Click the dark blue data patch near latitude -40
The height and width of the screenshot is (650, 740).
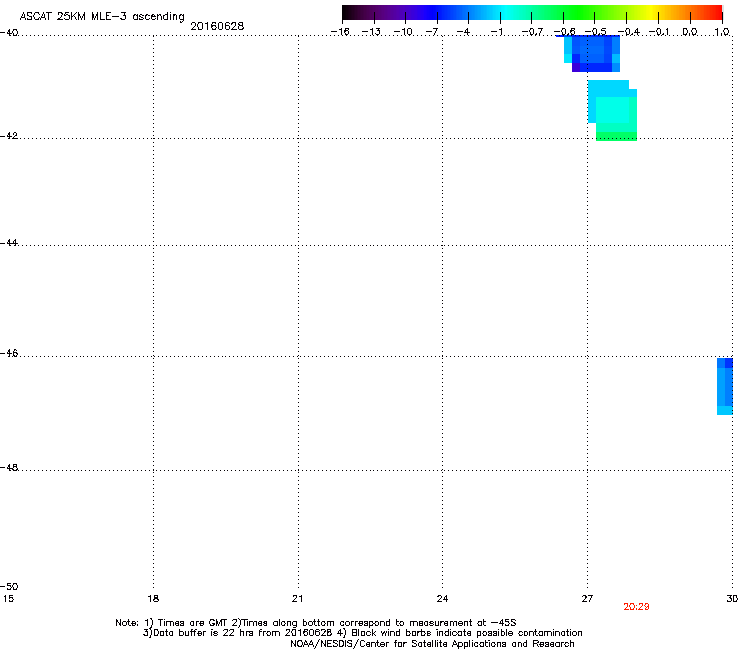[592, 54]
